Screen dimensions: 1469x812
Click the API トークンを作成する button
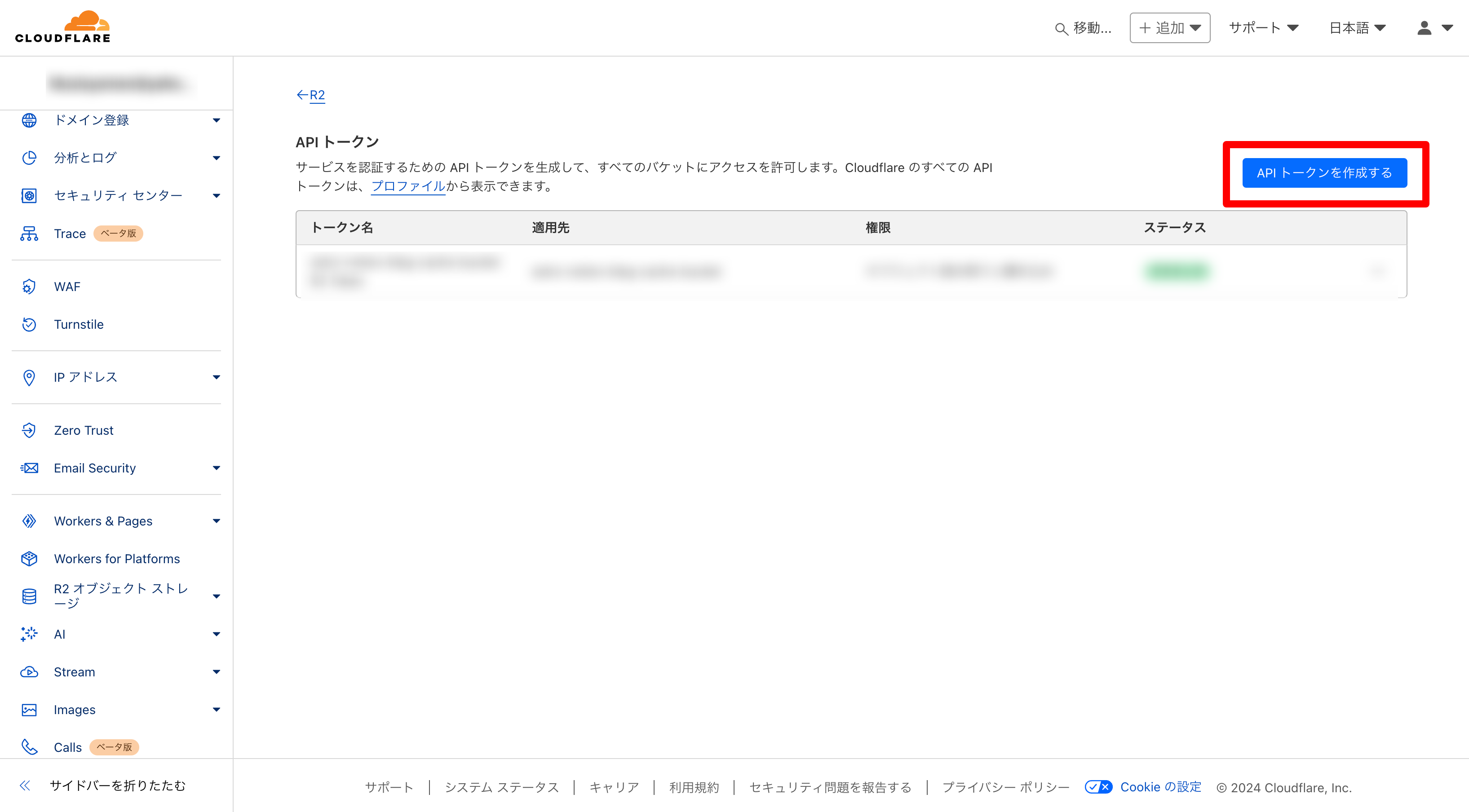click(x=1324, y=173)
